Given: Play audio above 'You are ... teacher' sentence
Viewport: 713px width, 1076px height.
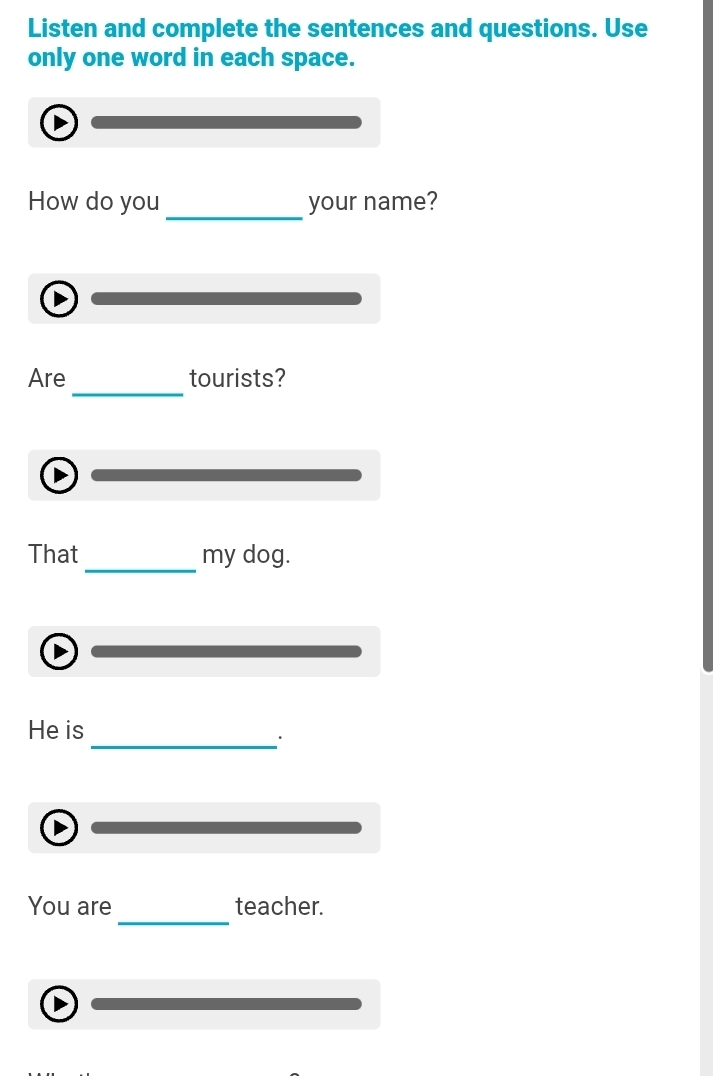Looking at the screenshot, I should tap(59, 828).
